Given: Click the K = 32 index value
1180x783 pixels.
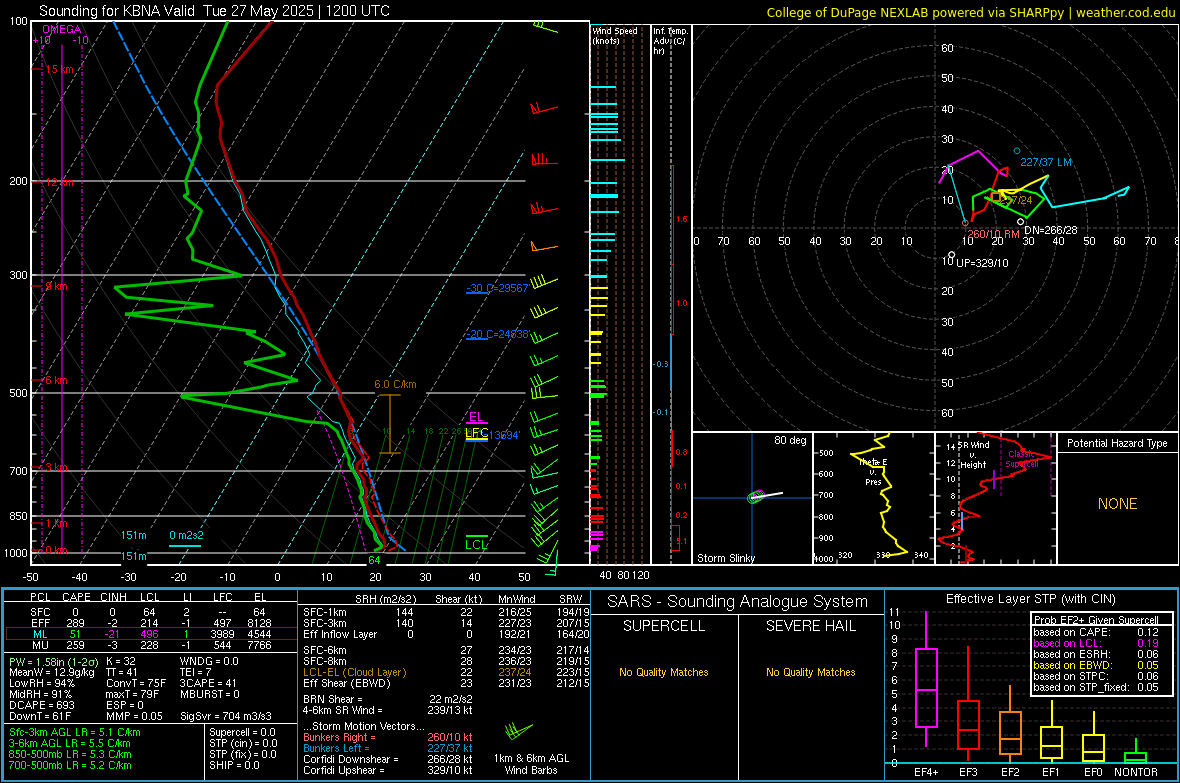Looking at the screenshot, I should click(120, 661).
